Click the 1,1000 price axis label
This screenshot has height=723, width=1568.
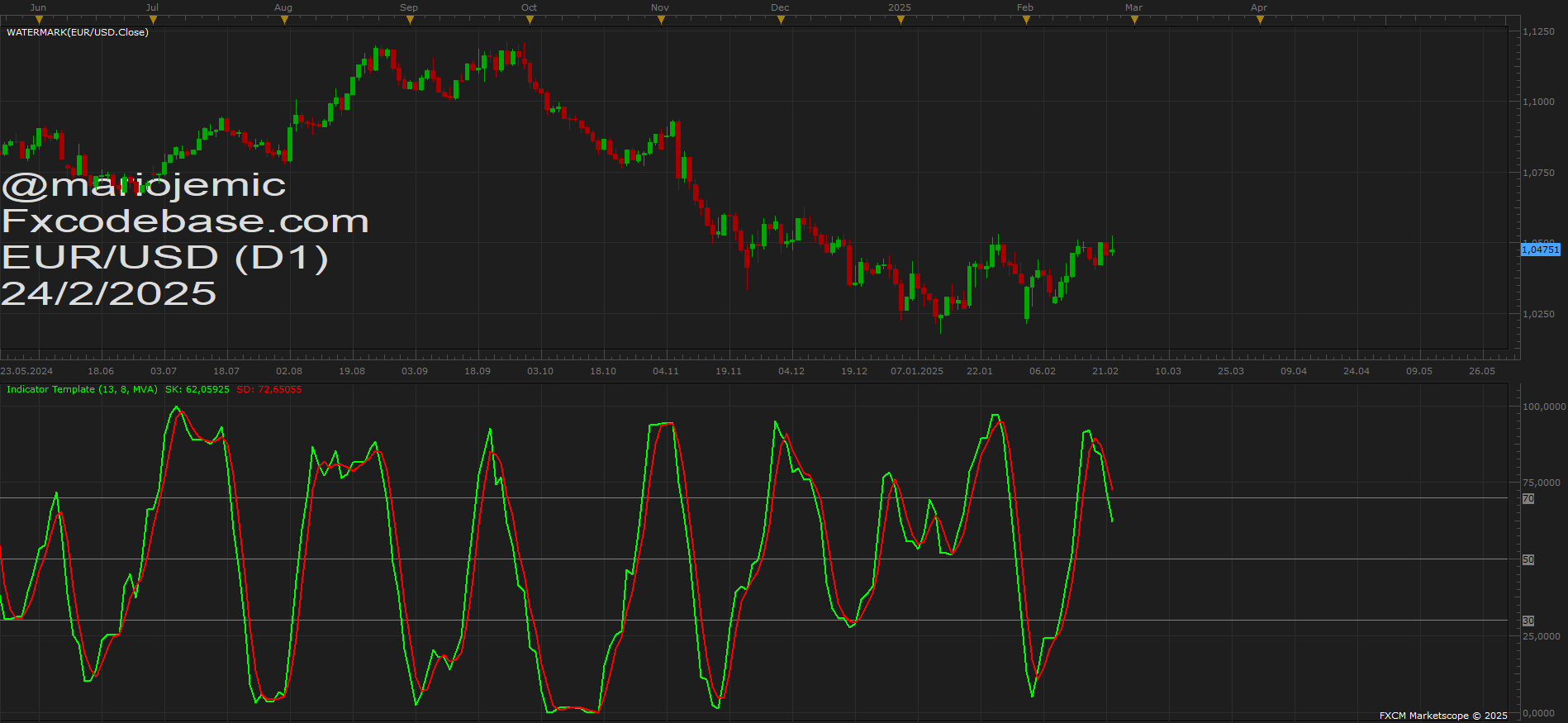coord(1539,102)
